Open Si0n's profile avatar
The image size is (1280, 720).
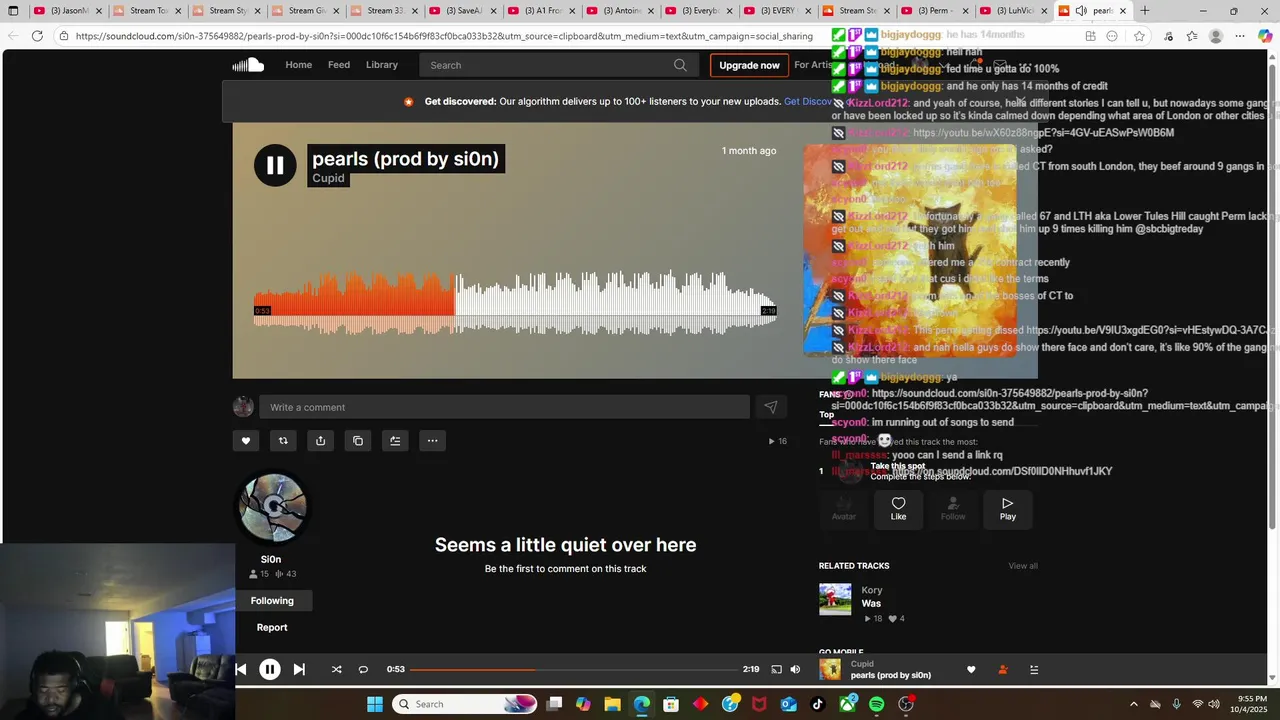(x=272, y=508)
